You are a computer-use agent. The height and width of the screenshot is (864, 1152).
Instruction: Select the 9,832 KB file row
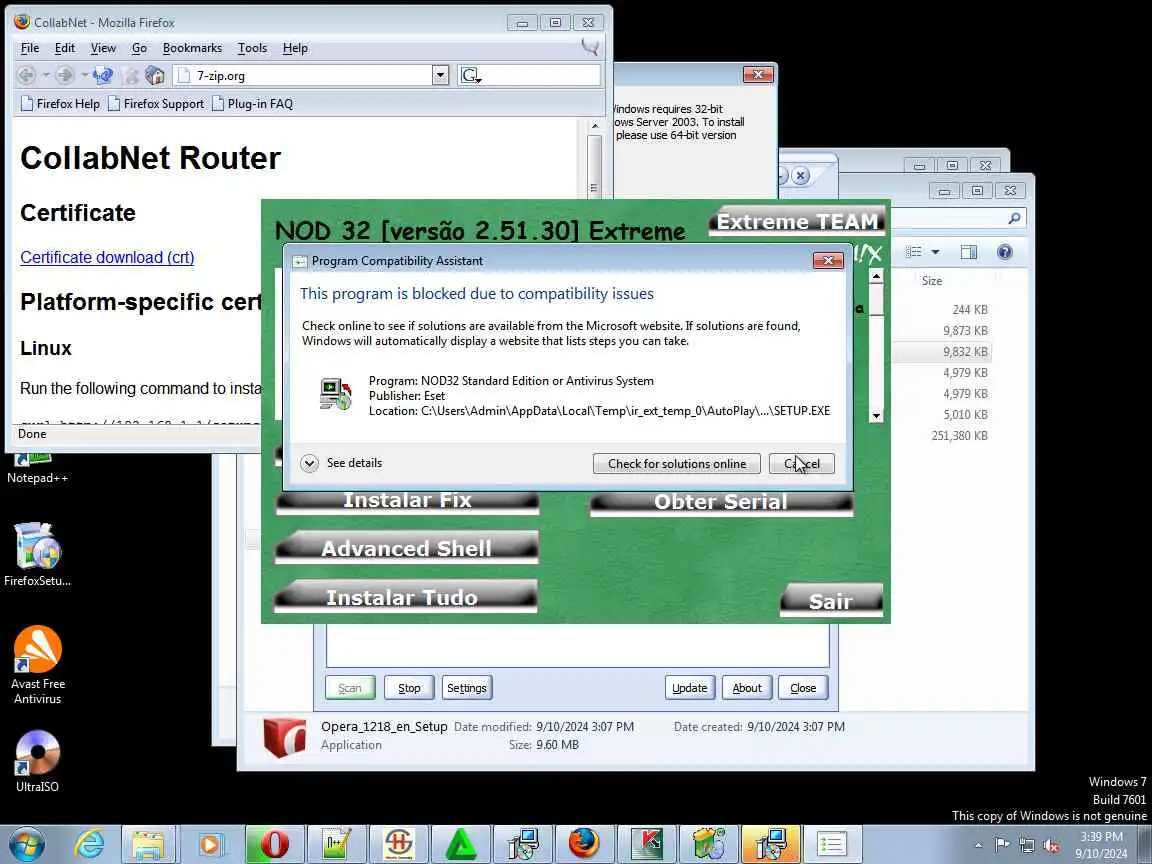(x=942, y=352)
